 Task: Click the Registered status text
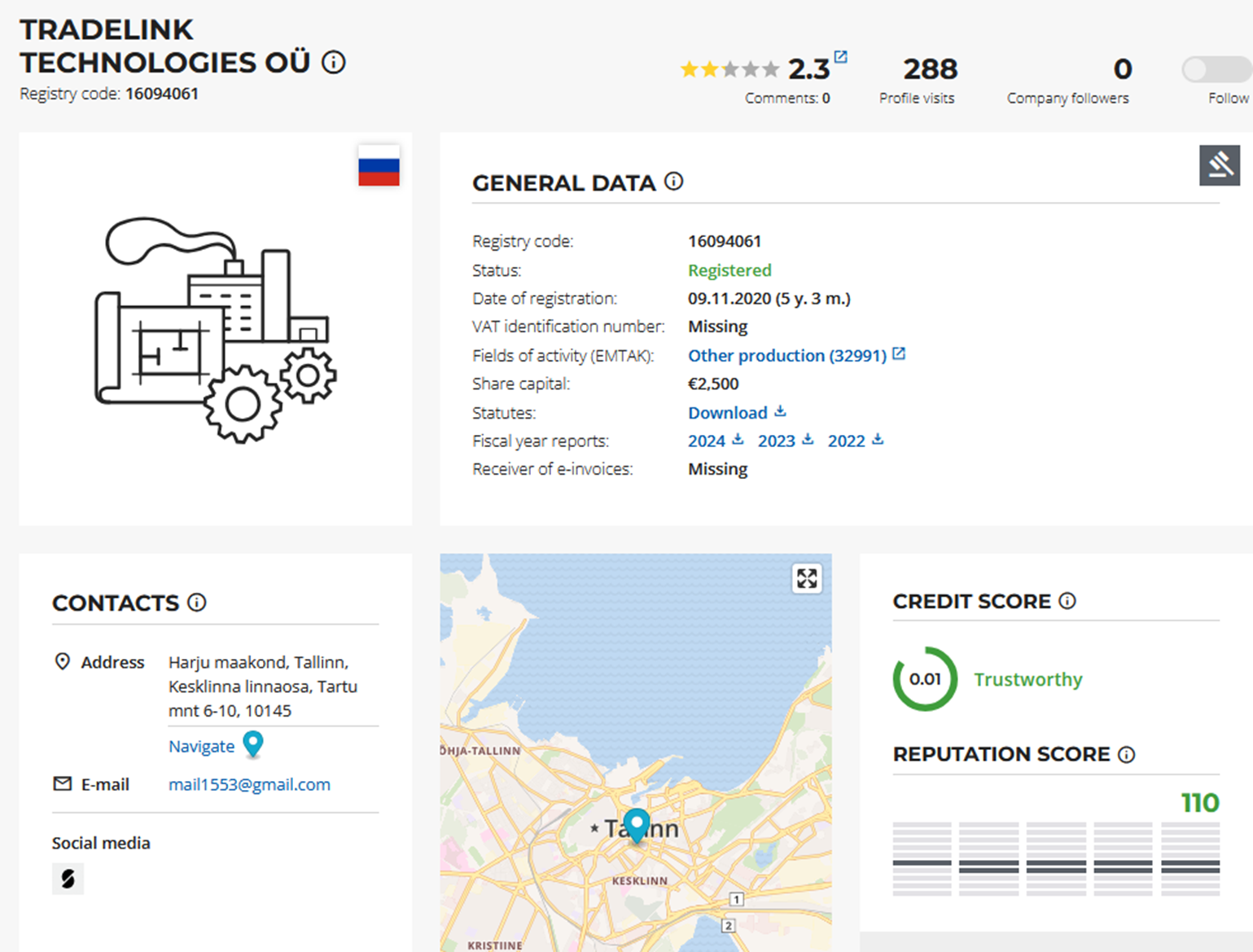[729, 270]
